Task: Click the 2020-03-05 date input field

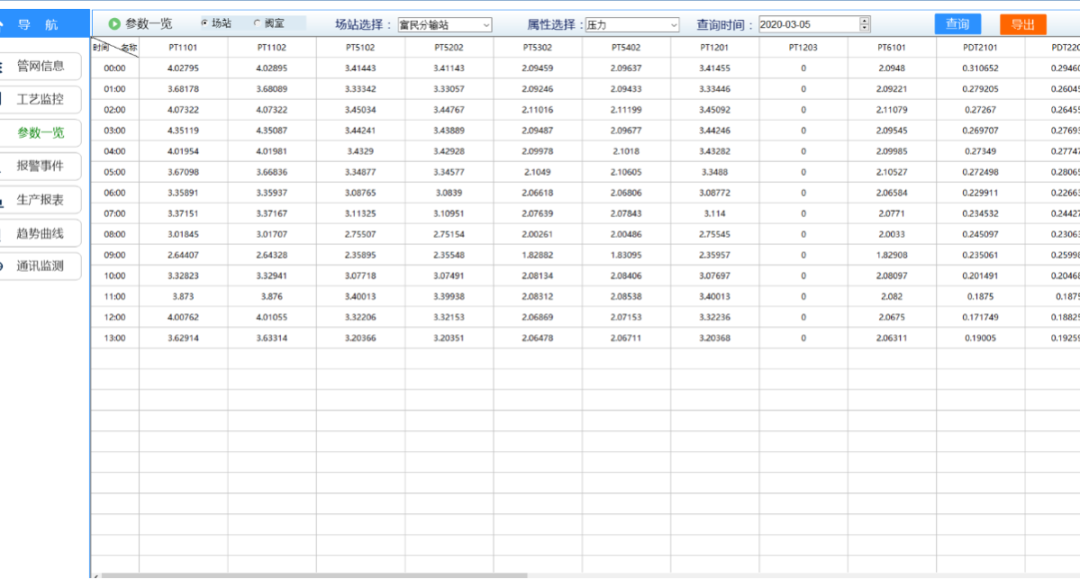Action: click(809, 24)
